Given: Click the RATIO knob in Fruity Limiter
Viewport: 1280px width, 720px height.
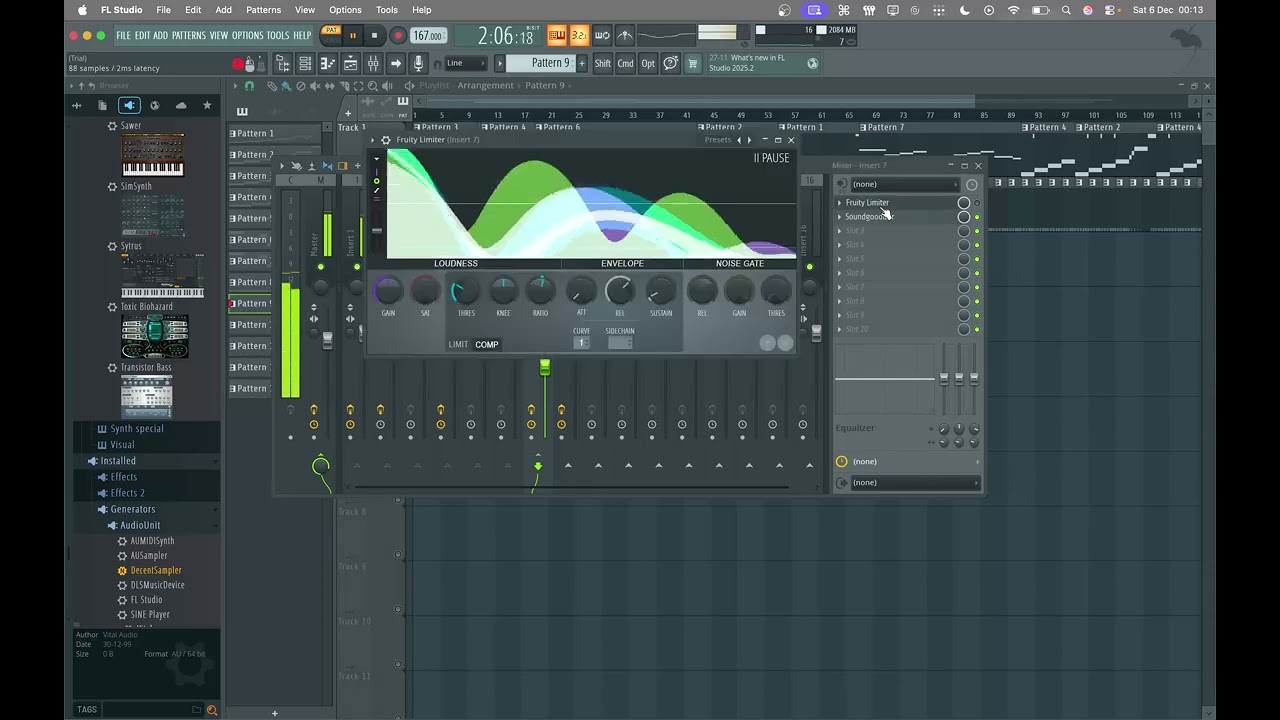Looking at the screenshot, I should pos(540,291).
